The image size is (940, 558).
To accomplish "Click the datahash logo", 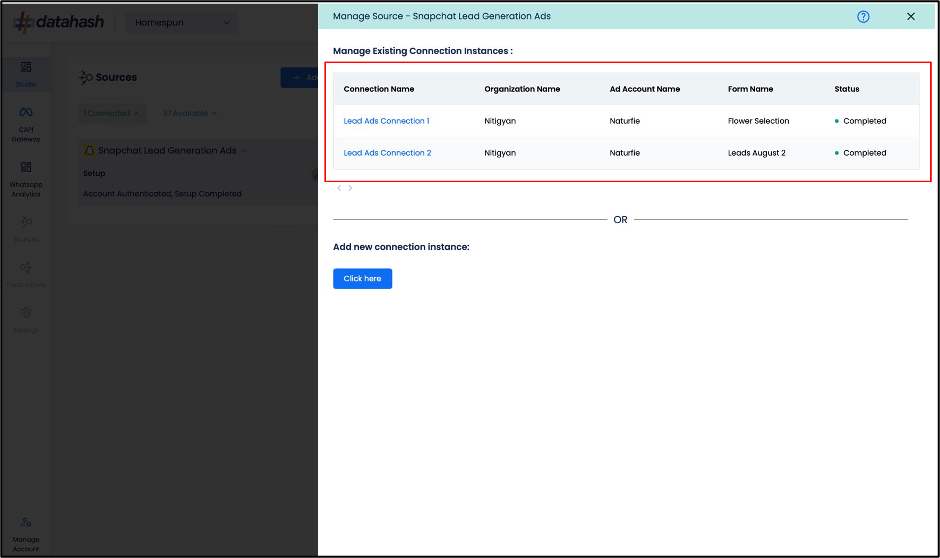I will click(x=58, y=22).
